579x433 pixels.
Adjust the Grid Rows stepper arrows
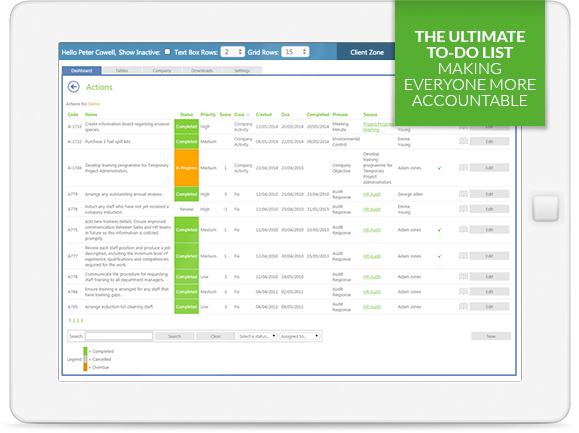[x=304, y=52]
